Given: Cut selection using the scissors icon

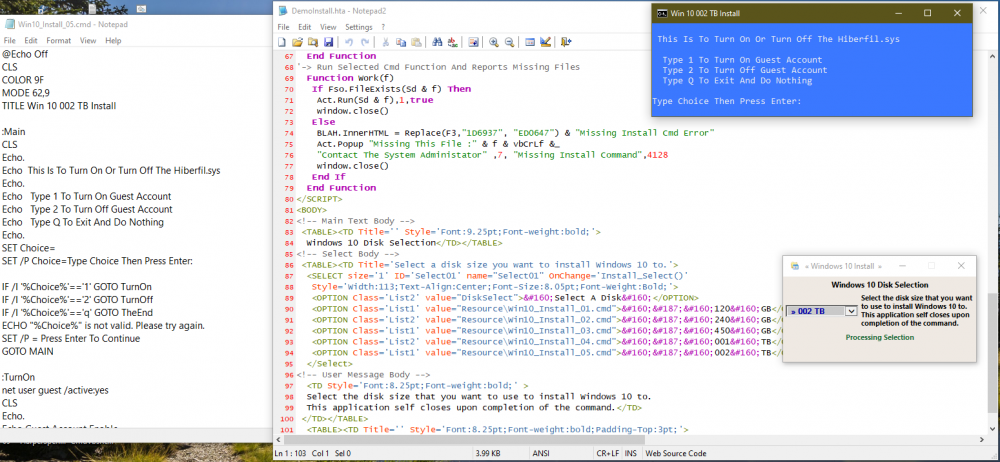Looking at the screenshot, I should [385, 42].
